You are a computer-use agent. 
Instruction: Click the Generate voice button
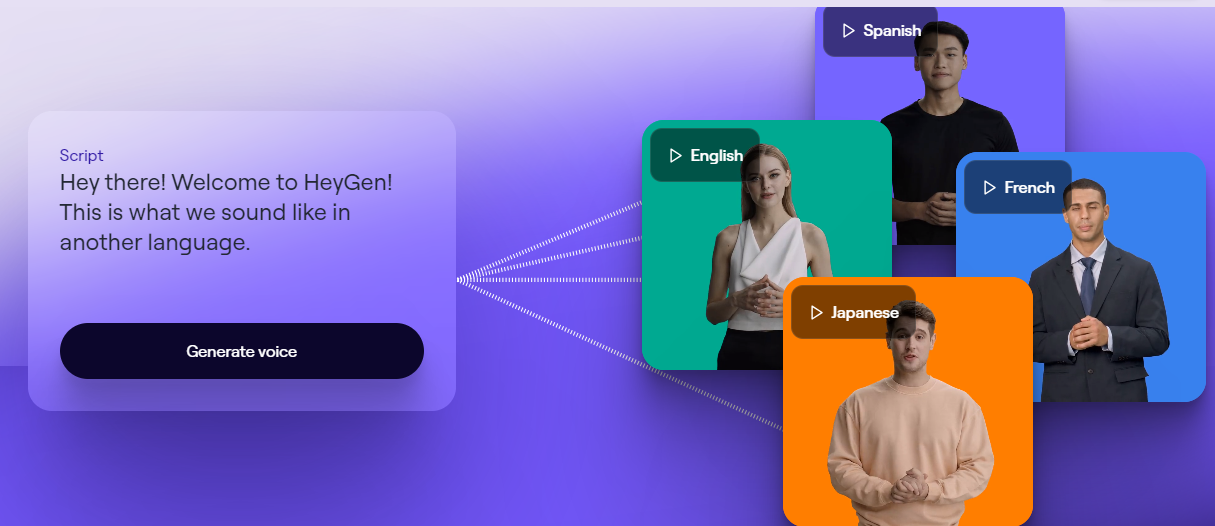tap(242, 351)
